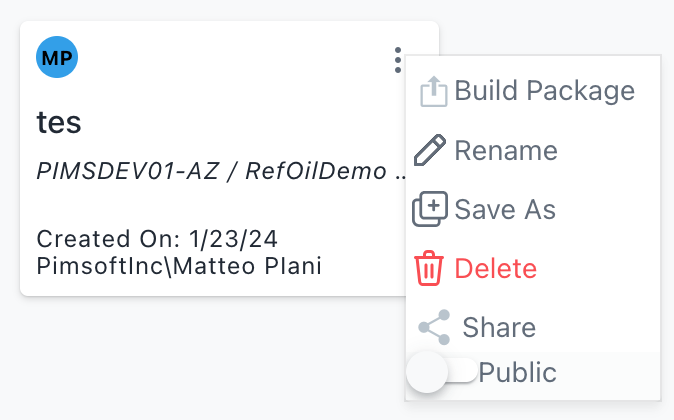Click the Save As duplicate icon
This screenshot has width=674, height=420.
click(x=430, y=210)
